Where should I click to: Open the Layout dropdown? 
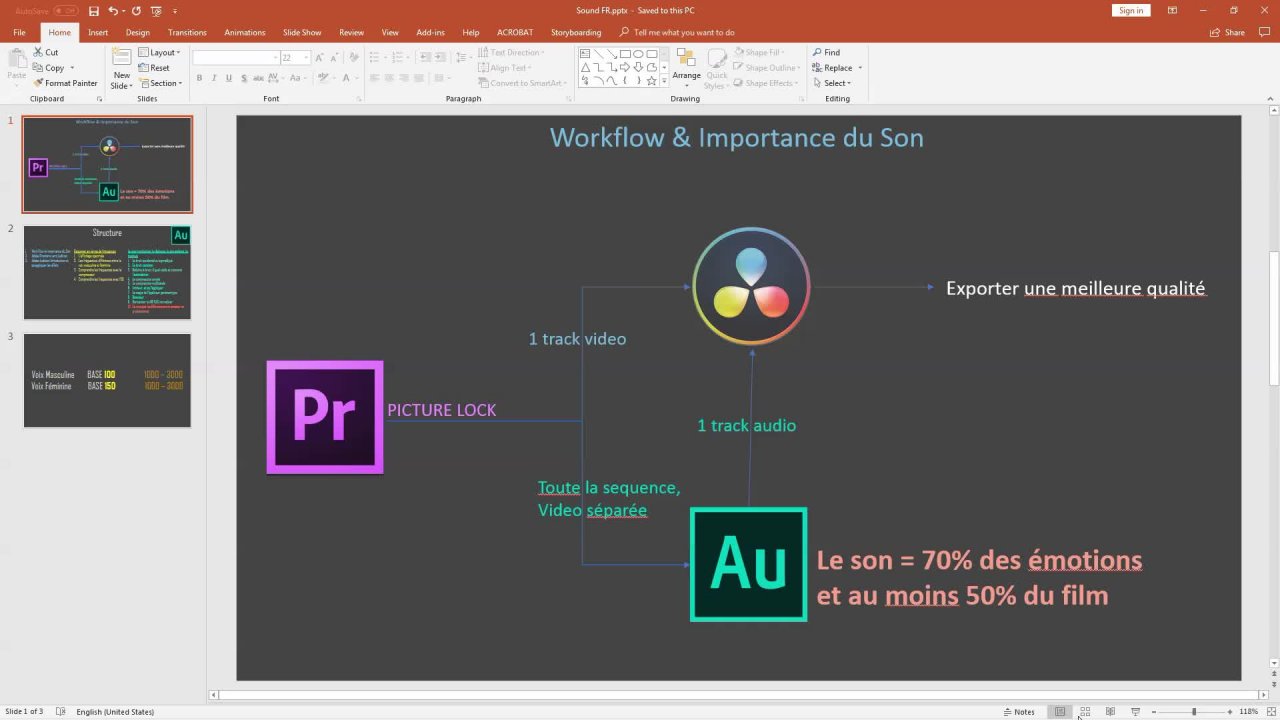point(160,52)
